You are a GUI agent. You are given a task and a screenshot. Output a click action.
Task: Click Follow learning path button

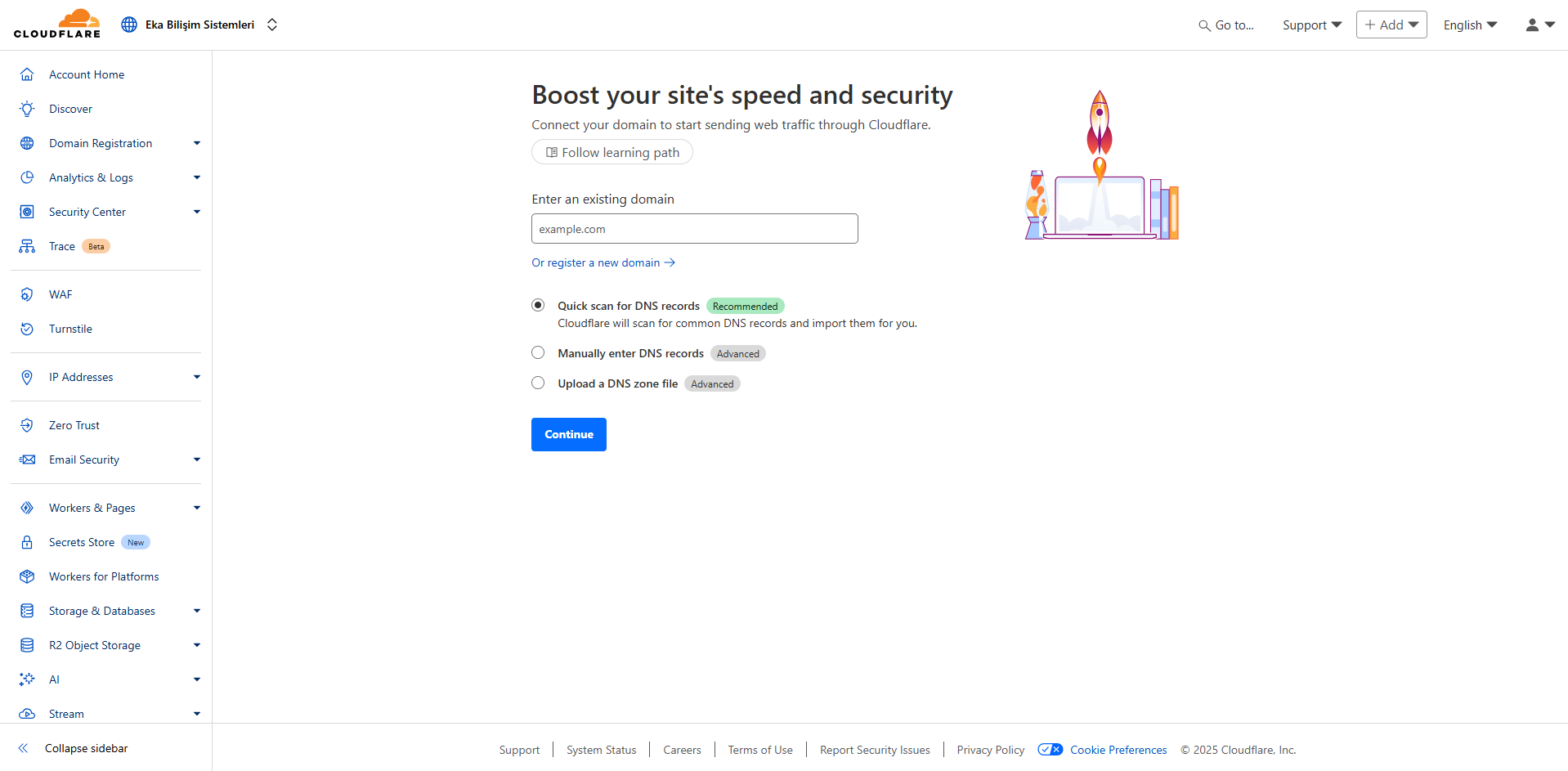click(x=612, y=152)
